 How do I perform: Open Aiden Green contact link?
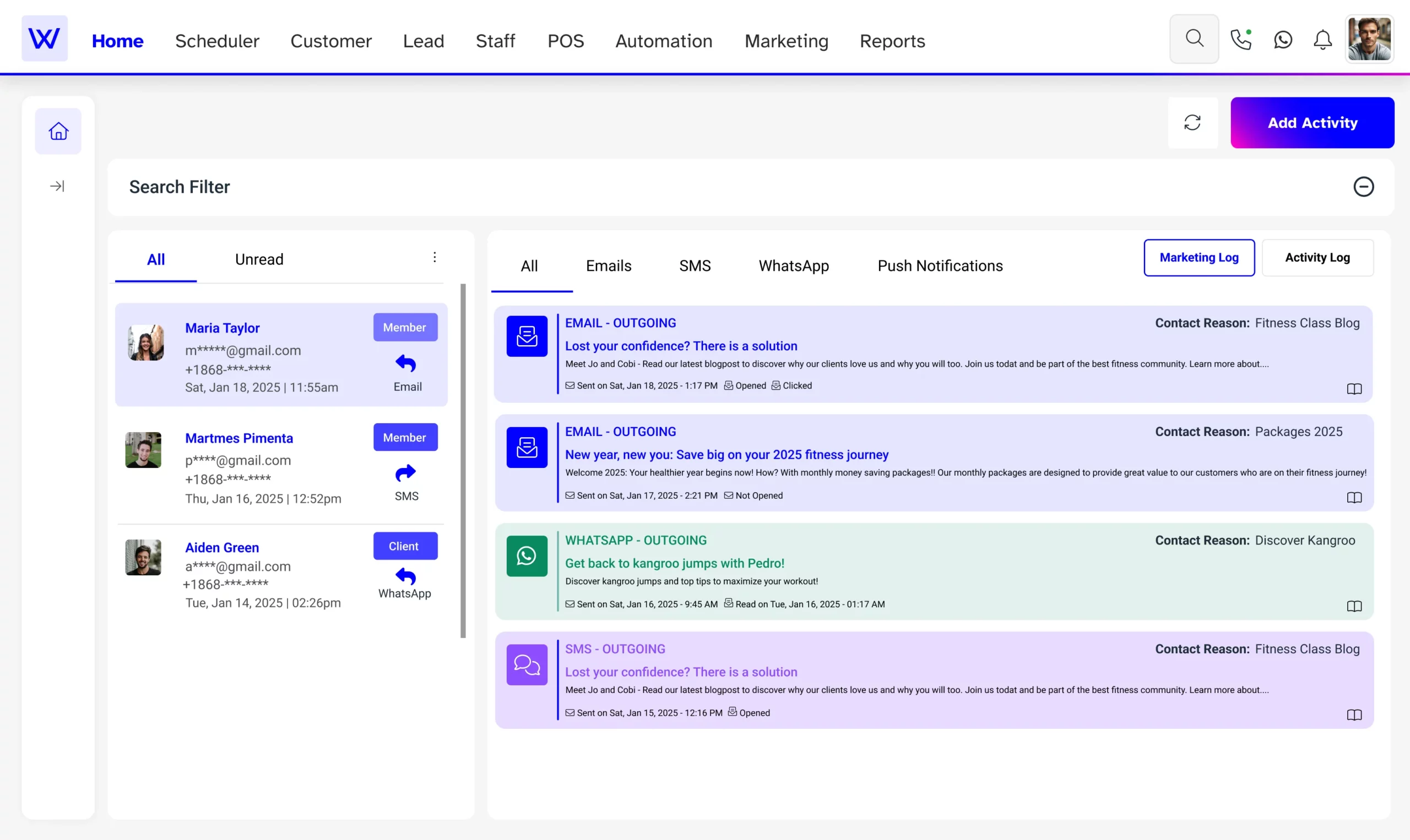click(222, 547)
